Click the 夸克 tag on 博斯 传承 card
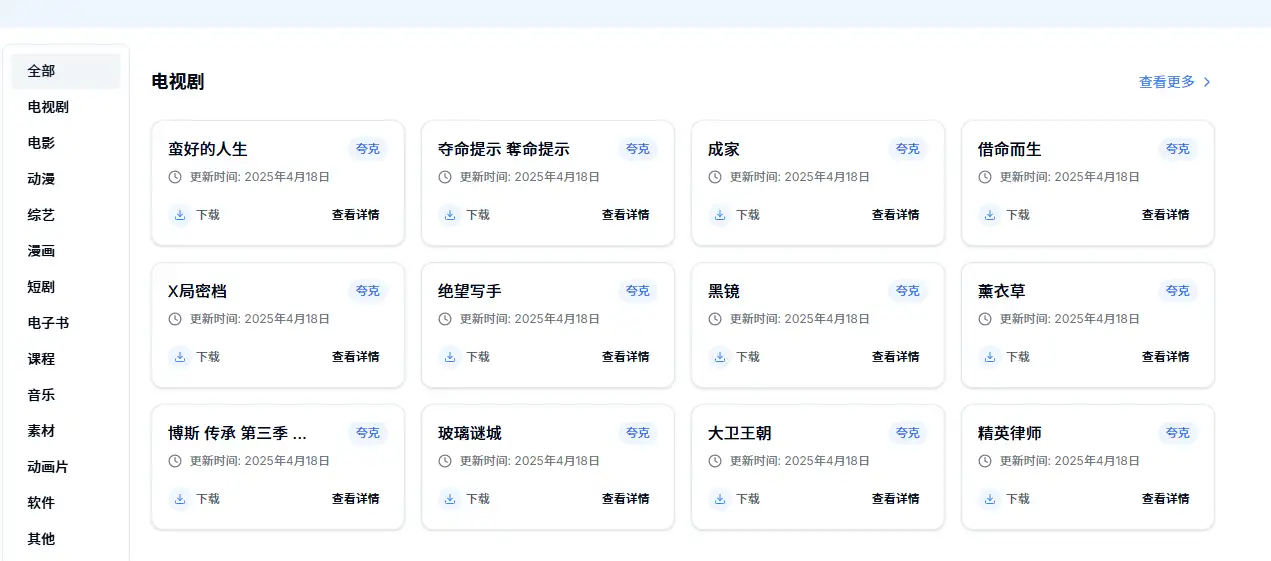This screenshot has width=1271, height=561. (368, 433)
